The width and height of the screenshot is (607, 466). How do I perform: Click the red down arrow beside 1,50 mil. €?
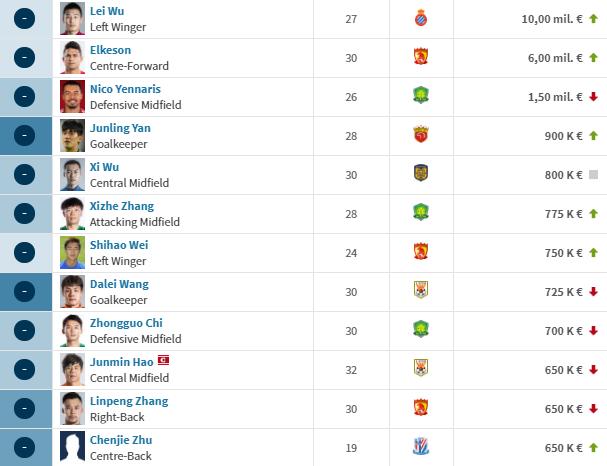[593, 96]
